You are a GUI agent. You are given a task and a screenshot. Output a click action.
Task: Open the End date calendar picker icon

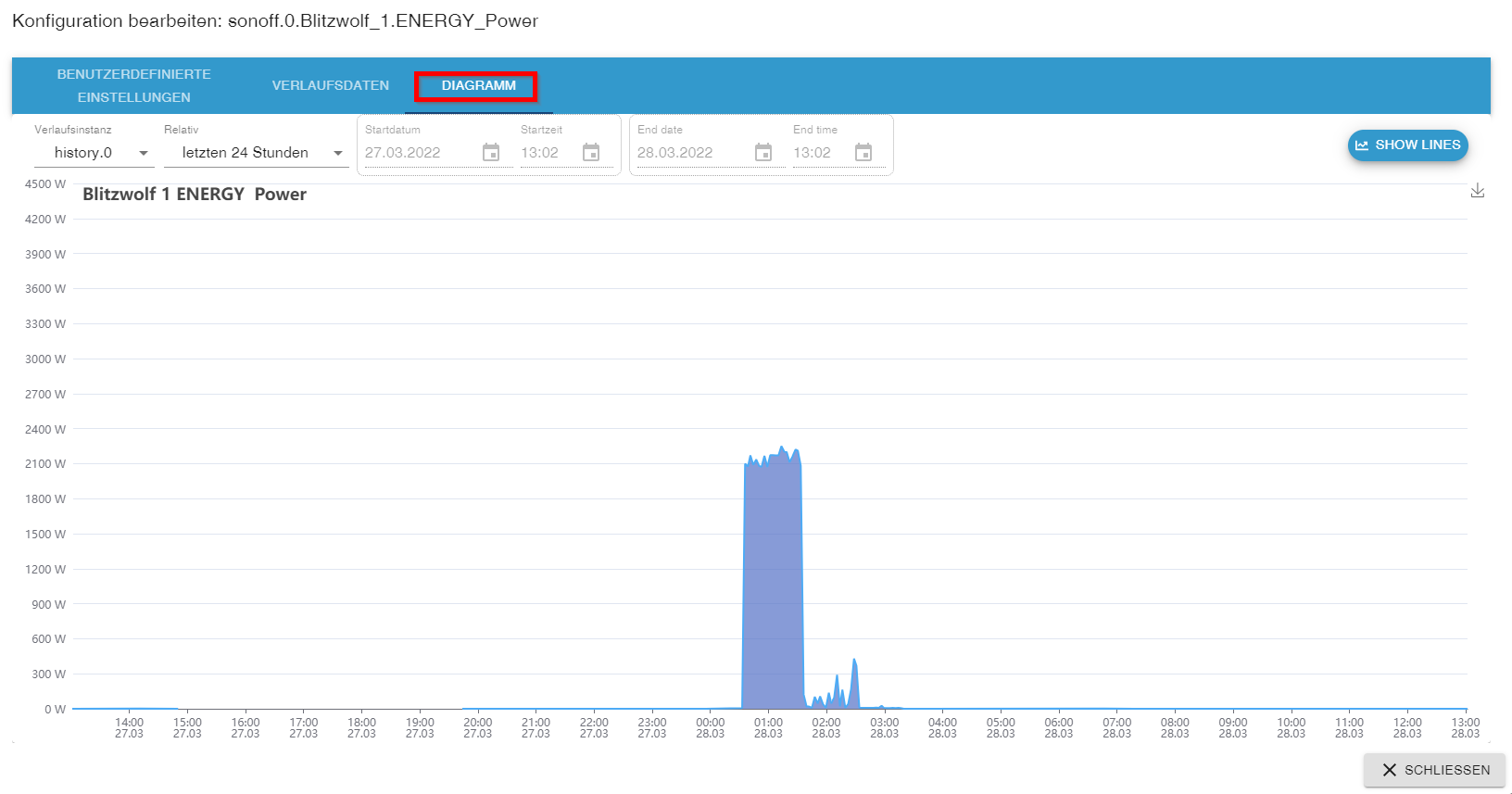763,153
